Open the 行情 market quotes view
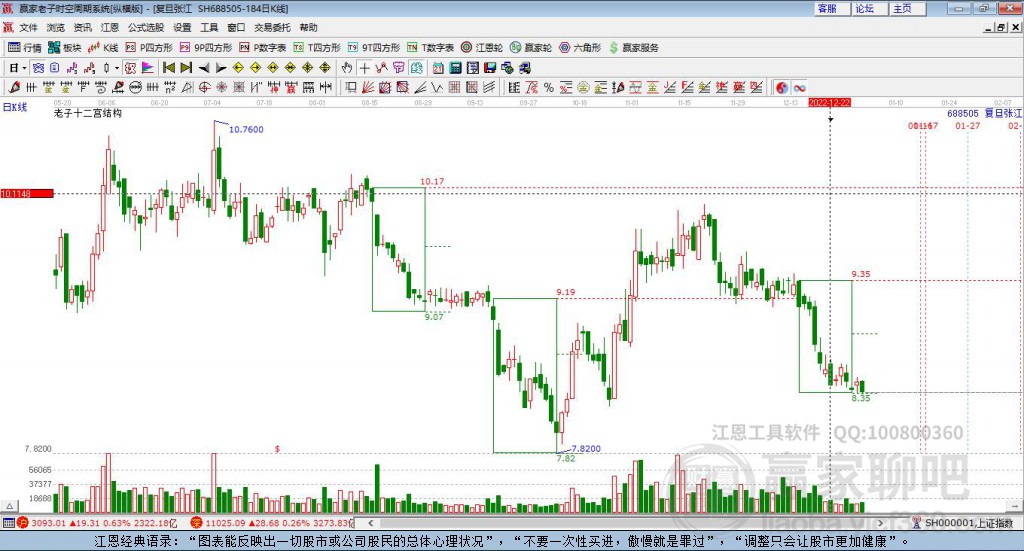 [24, 47]
